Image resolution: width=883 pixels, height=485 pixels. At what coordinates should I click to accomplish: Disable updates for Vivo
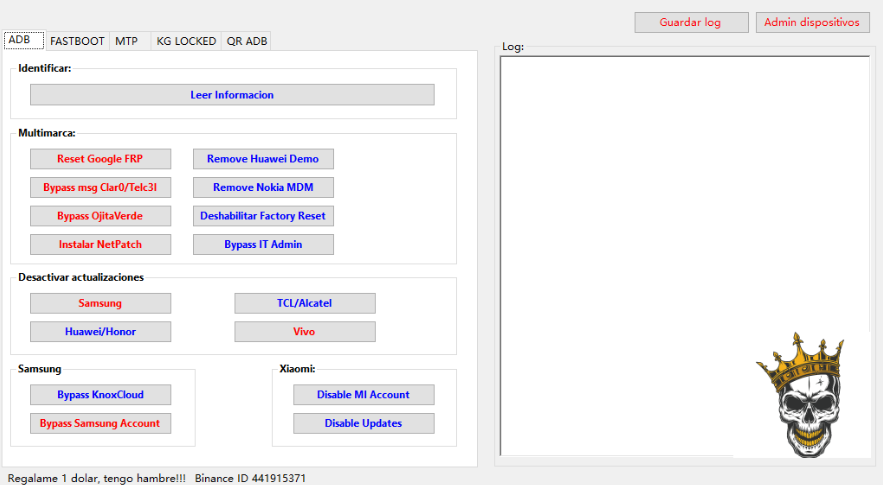tap(305, 332)
